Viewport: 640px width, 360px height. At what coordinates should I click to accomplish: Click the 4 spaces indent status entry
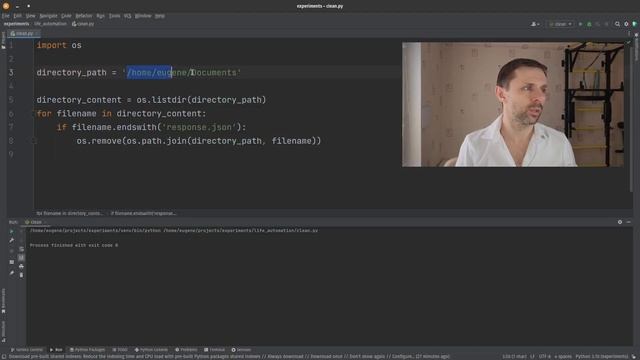(563, 357)
